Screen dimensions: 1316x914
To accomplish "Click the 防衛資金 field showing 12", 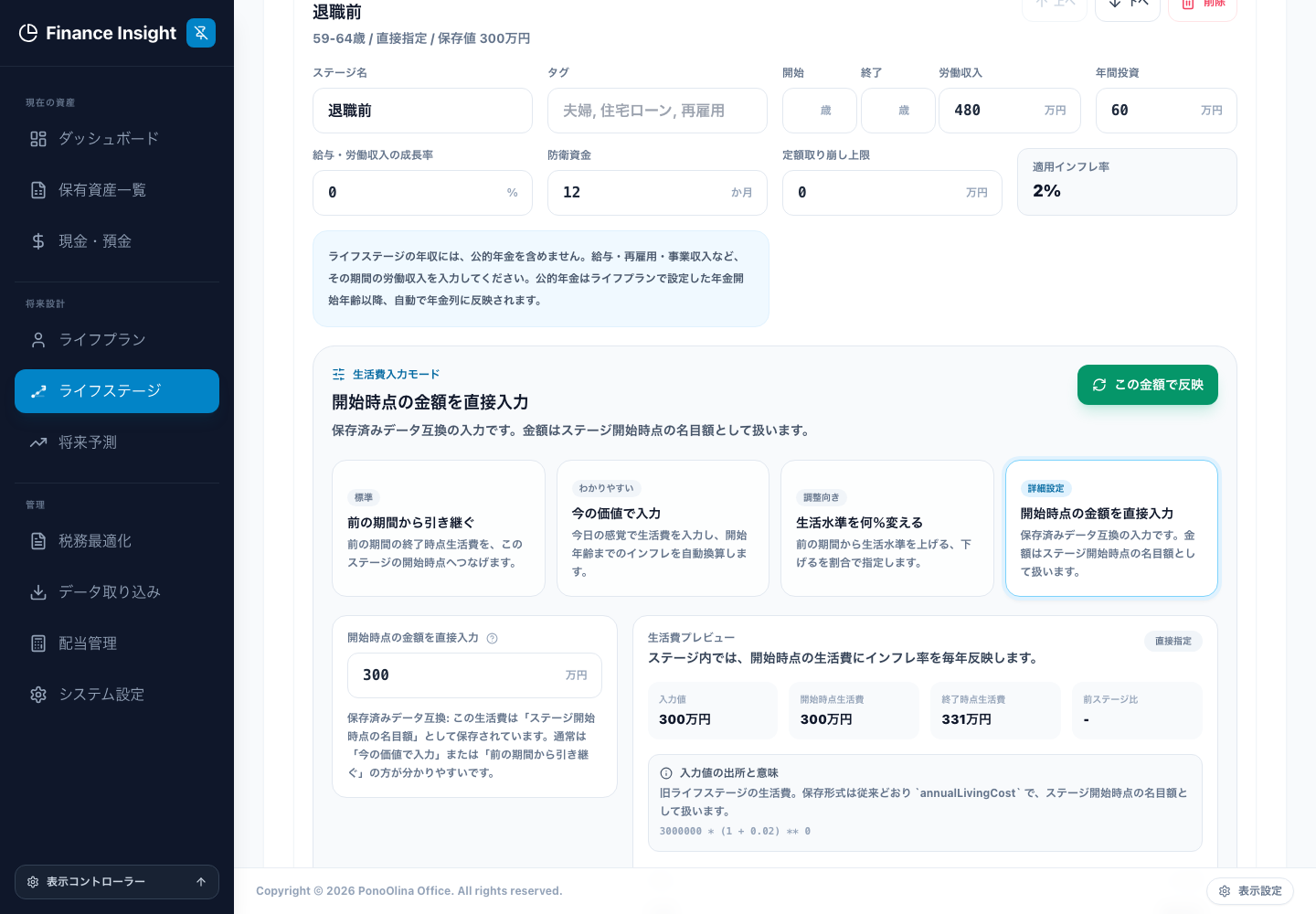I will click(657, 193).
